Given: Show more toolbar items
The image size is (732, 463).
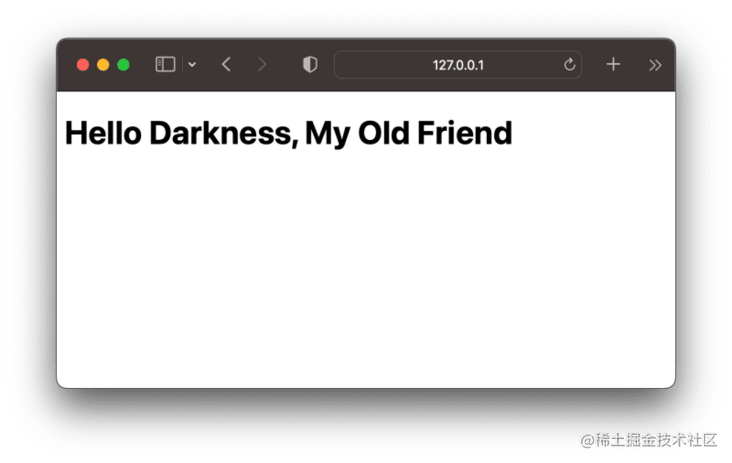Looking at the screenshot, I should pos(655,65).
